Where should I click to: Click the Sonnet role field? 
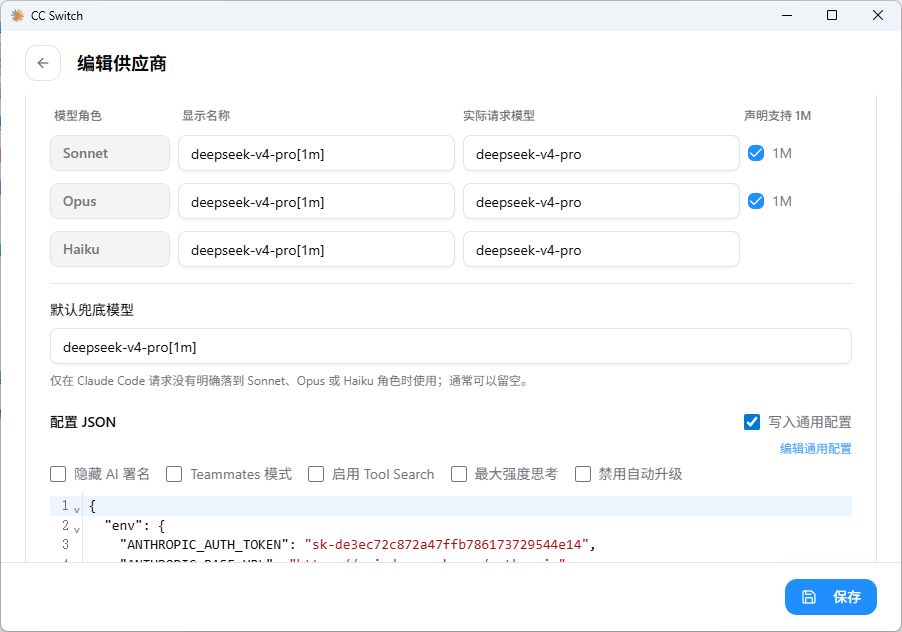click(x=110, y=153)
